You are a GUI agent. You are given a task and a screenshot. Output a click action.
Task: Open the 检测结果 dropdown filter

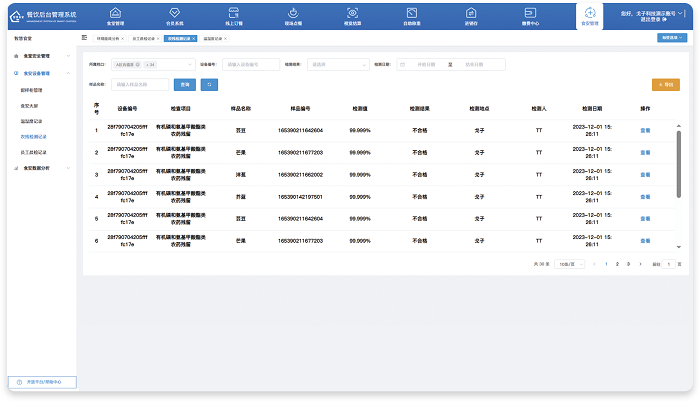334,64
